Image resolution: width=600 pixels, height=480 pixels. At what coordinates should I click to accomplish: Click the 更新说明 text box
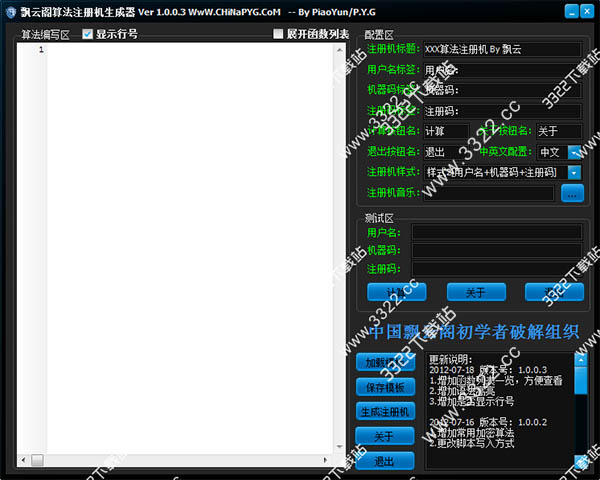click(499, 411)
